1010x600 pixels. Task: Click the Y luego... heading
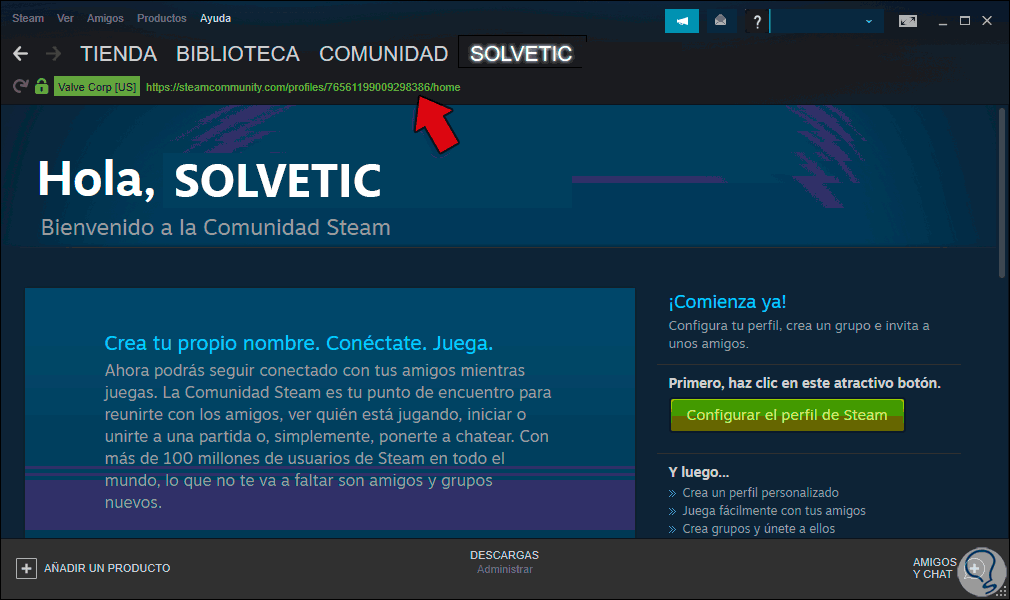click(x=698, y=472)
